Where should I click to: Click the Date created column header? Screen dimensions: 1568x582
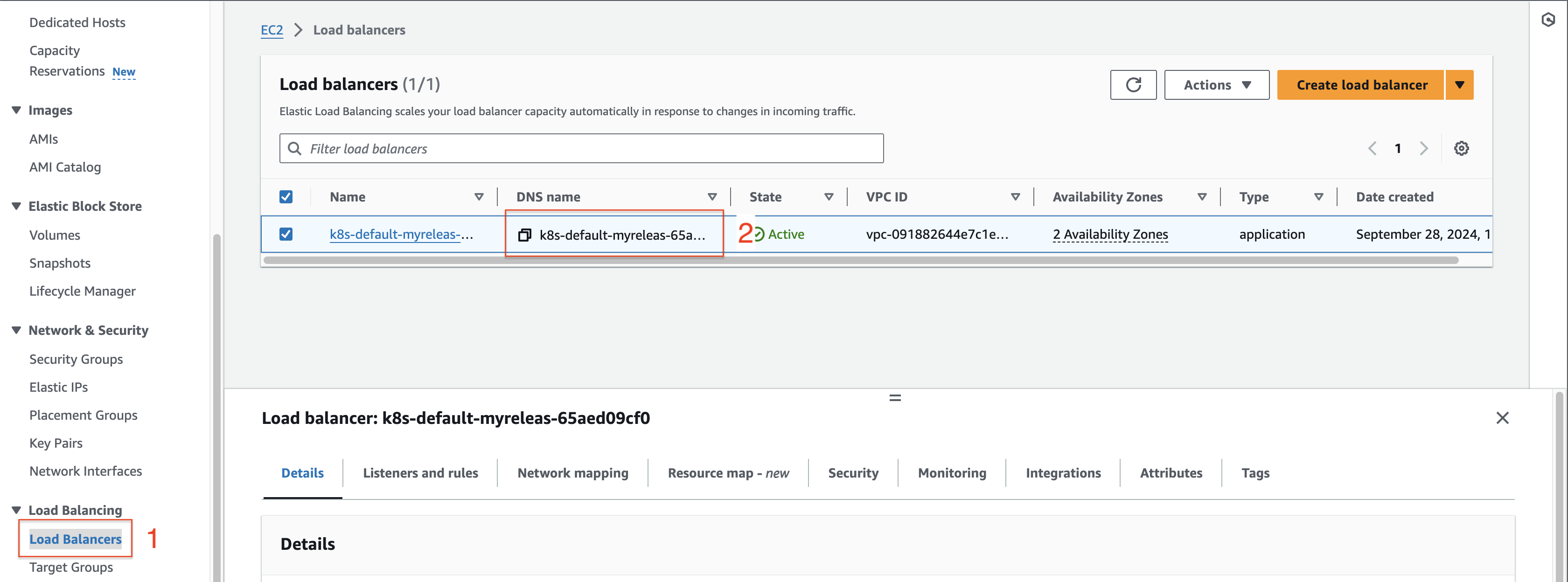tap(1394, 196)
